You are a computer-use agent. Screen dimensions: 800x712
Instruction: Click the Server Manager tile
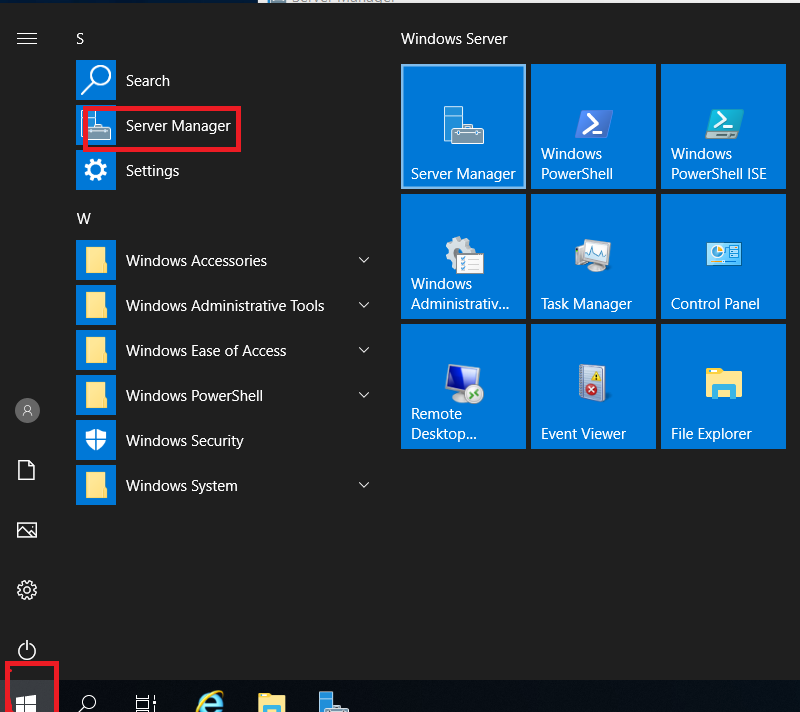point(463,126)
